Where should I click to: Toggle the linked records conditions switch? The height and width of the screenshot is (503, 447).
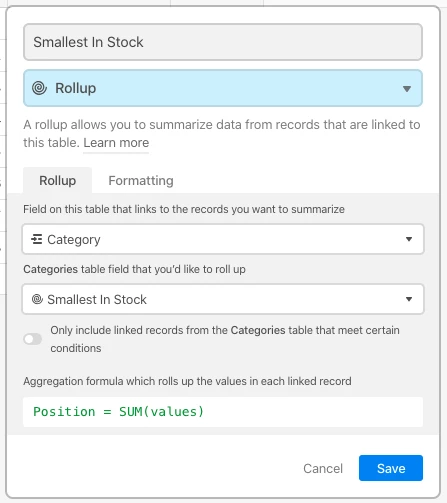(33, 339)
